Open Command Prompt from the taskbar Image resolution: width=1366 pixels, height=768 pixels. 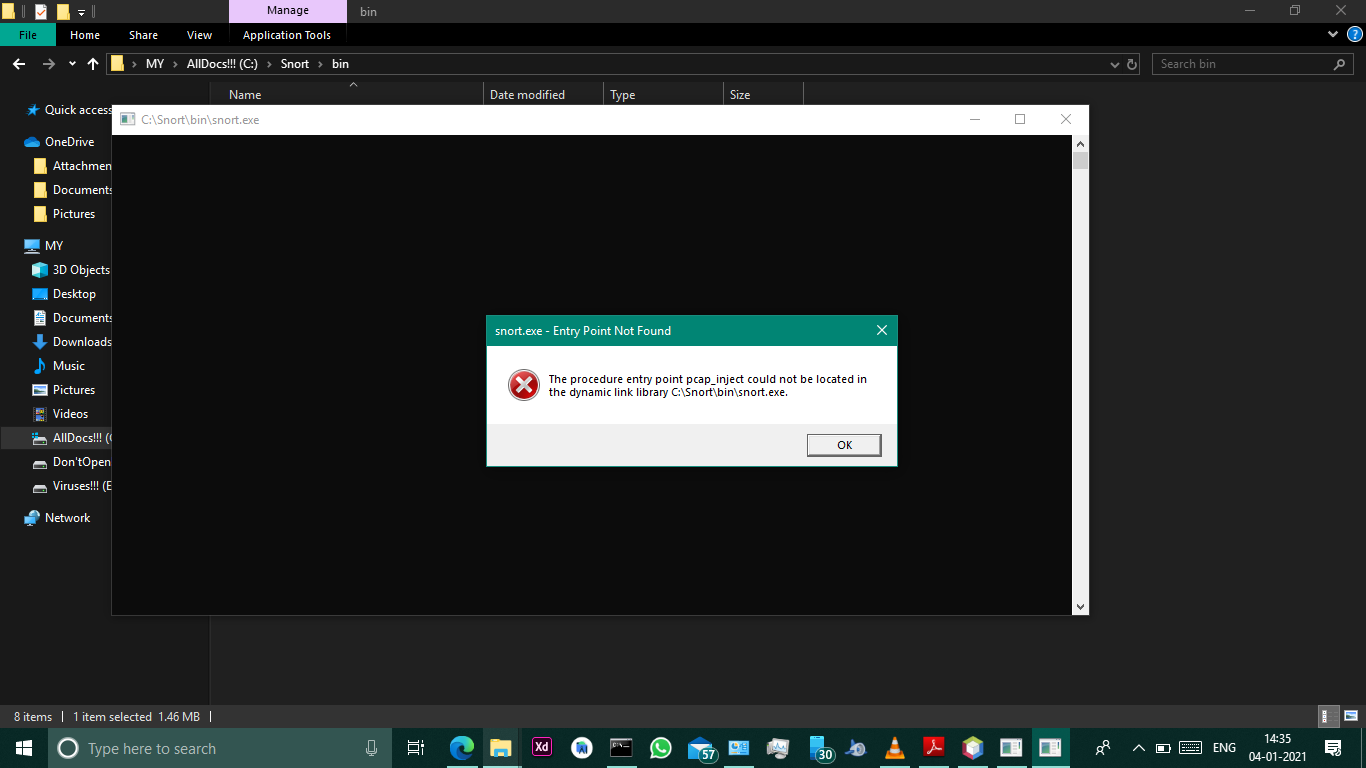[x=621, y=748]
